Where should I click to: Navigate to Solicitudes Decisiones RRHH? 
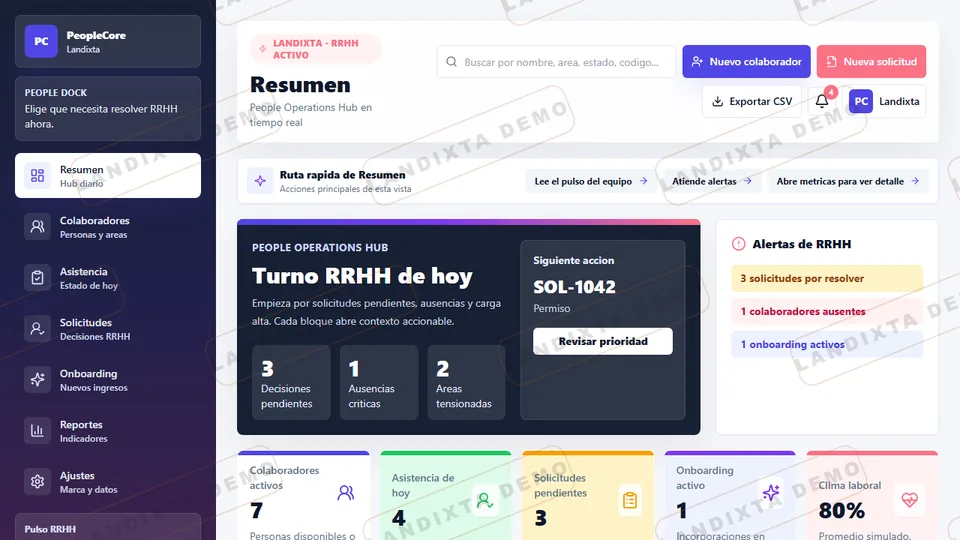[x=108, y=329]
